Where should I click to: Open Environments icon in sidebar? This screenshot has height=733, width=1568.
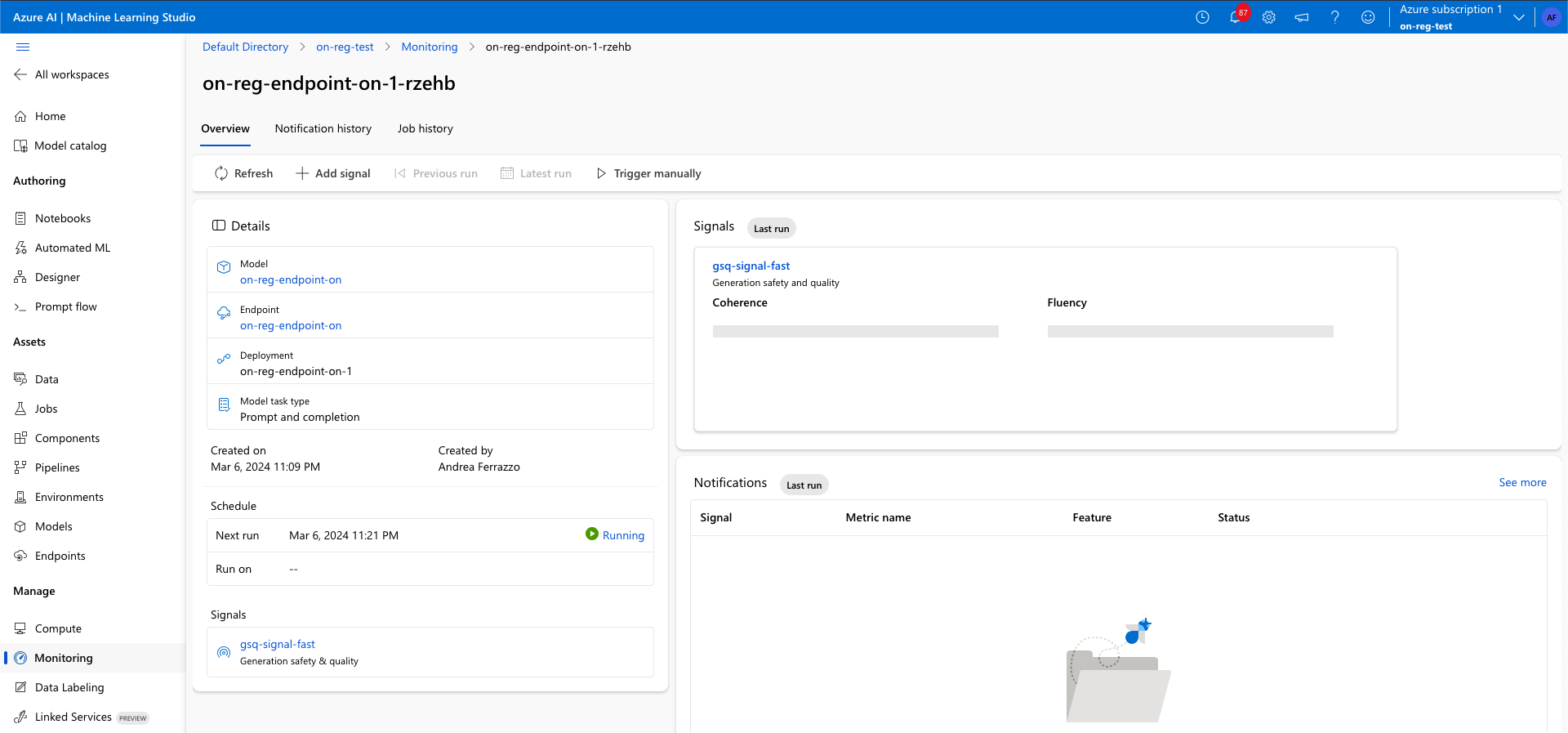tap(20, 497)
